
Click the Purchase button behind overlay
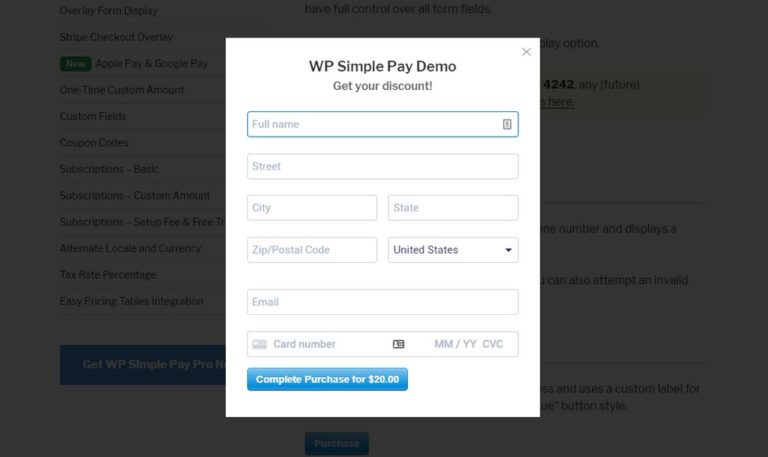coord(337,443)
